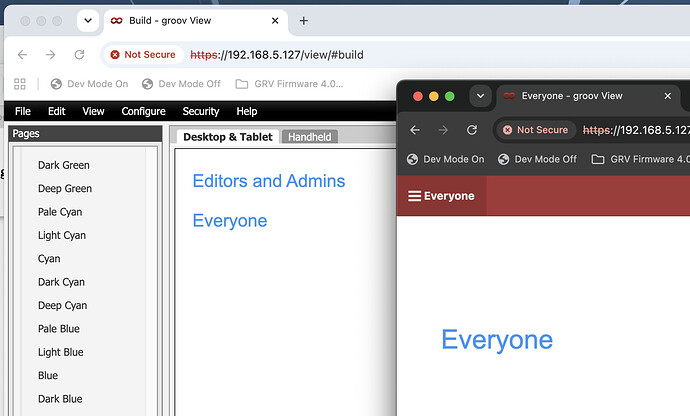This screenshot has width=690, height=416.
Task: Open Dev Mode Off bookmark in Everyone window
Action: pyautogui.click(x=537, y=159)
